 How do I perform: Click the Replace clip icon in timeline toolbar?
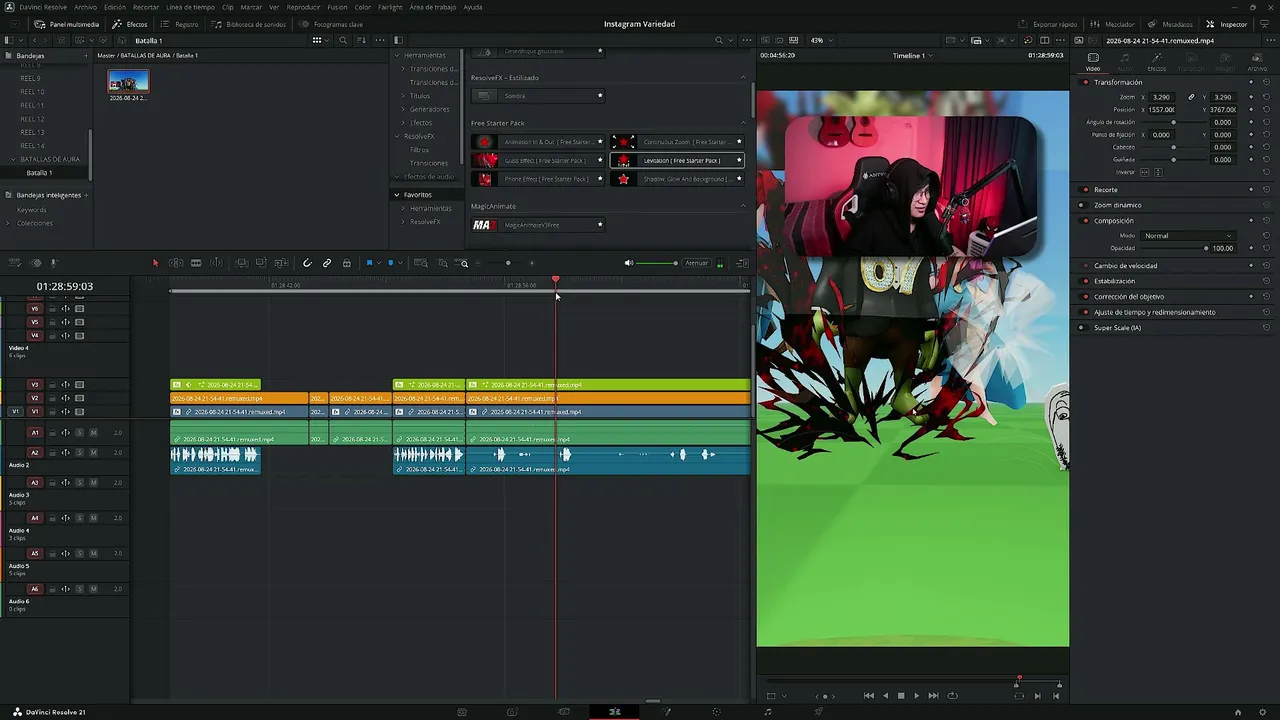point(281,263)
